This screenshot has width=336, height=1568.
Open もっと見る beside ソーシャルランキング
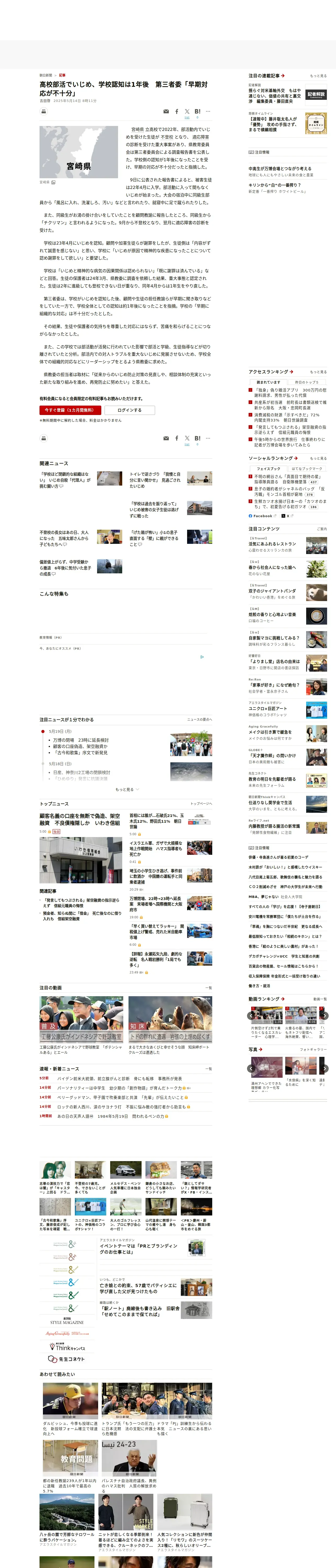point(318,458)
